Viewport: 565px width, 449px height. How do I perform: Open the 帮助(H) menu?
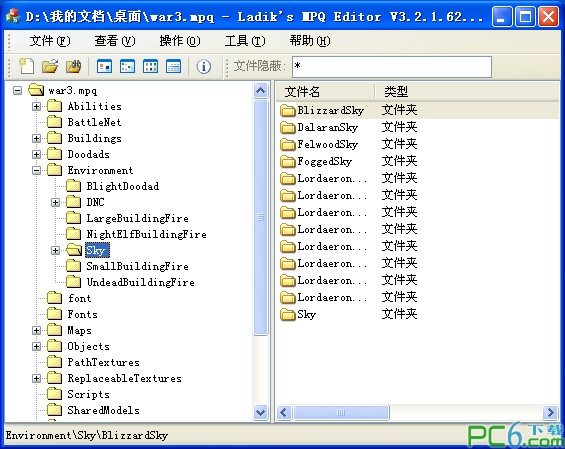point(310,41)
